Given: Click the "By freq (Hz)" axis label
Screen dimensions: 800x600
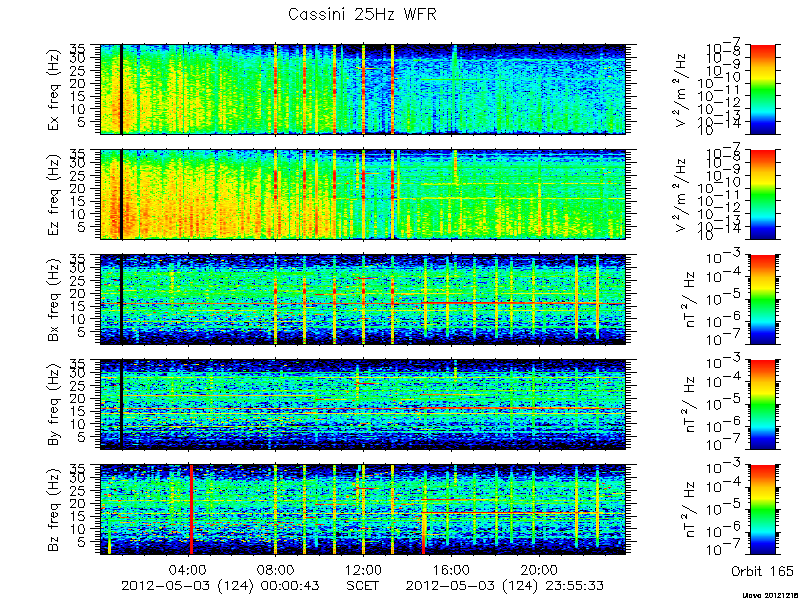Looking at the screenshot, I should [54, 404].
